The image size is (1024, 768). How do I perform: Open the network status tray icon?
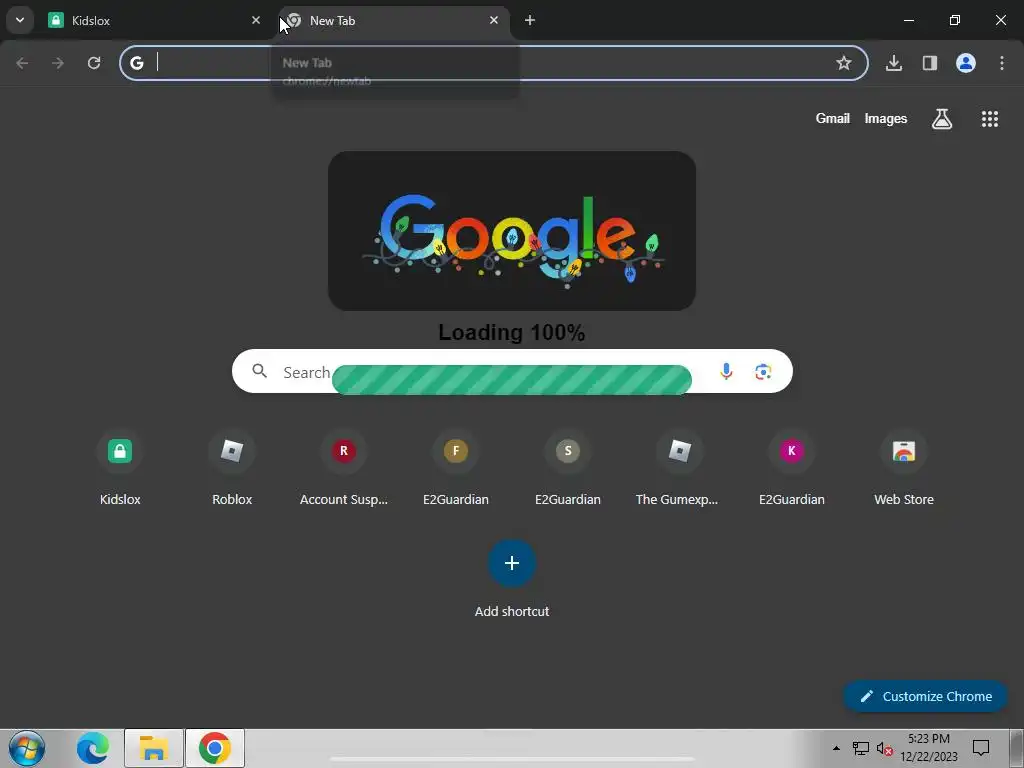point(861,748)
